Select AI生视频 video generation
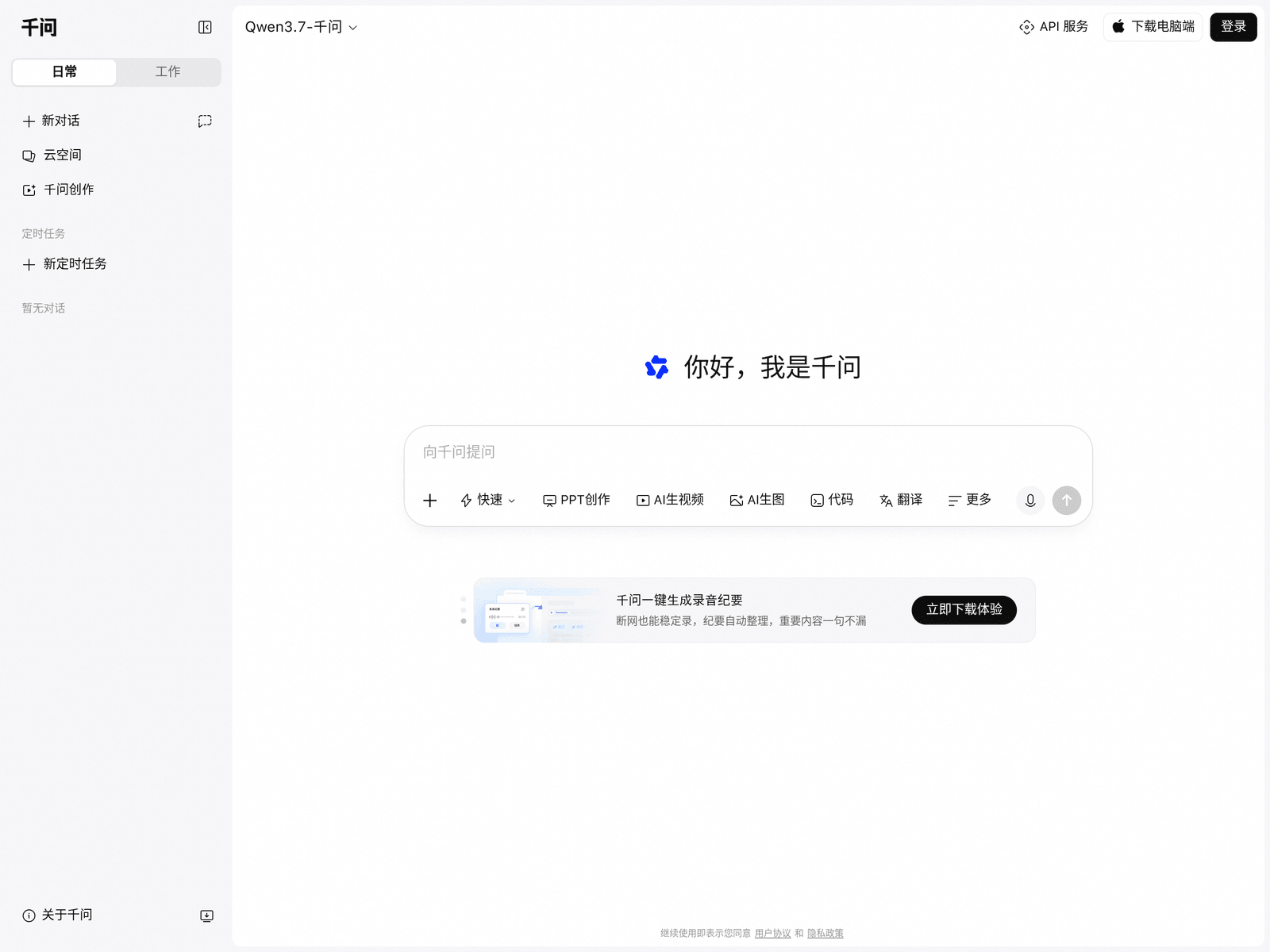This screenshot has width=1270, height=952. [x=670, y=501]
